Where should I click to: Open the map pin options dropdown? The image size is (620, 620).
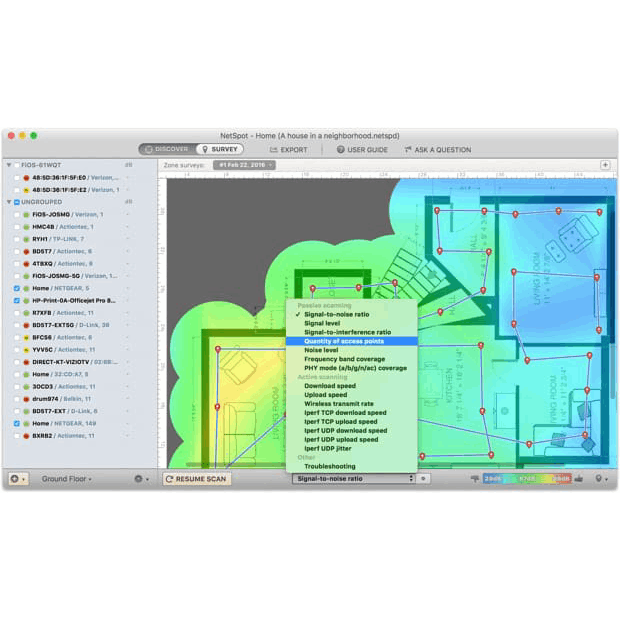click(x=601, y=479)
